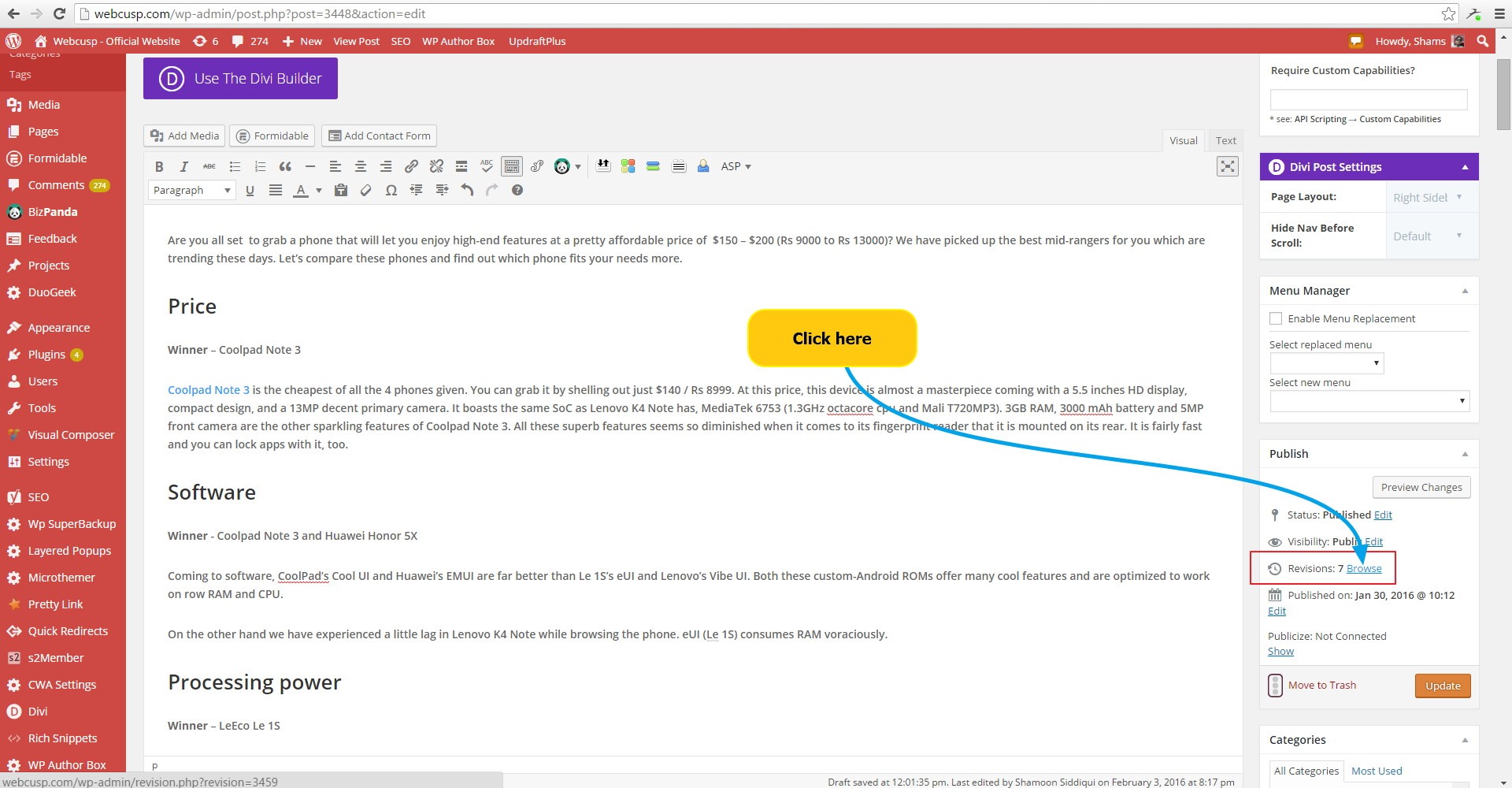Insert special character omega
Viewport: 1512px width, 788px height.
pyautogui.click(x=391, y=190)
